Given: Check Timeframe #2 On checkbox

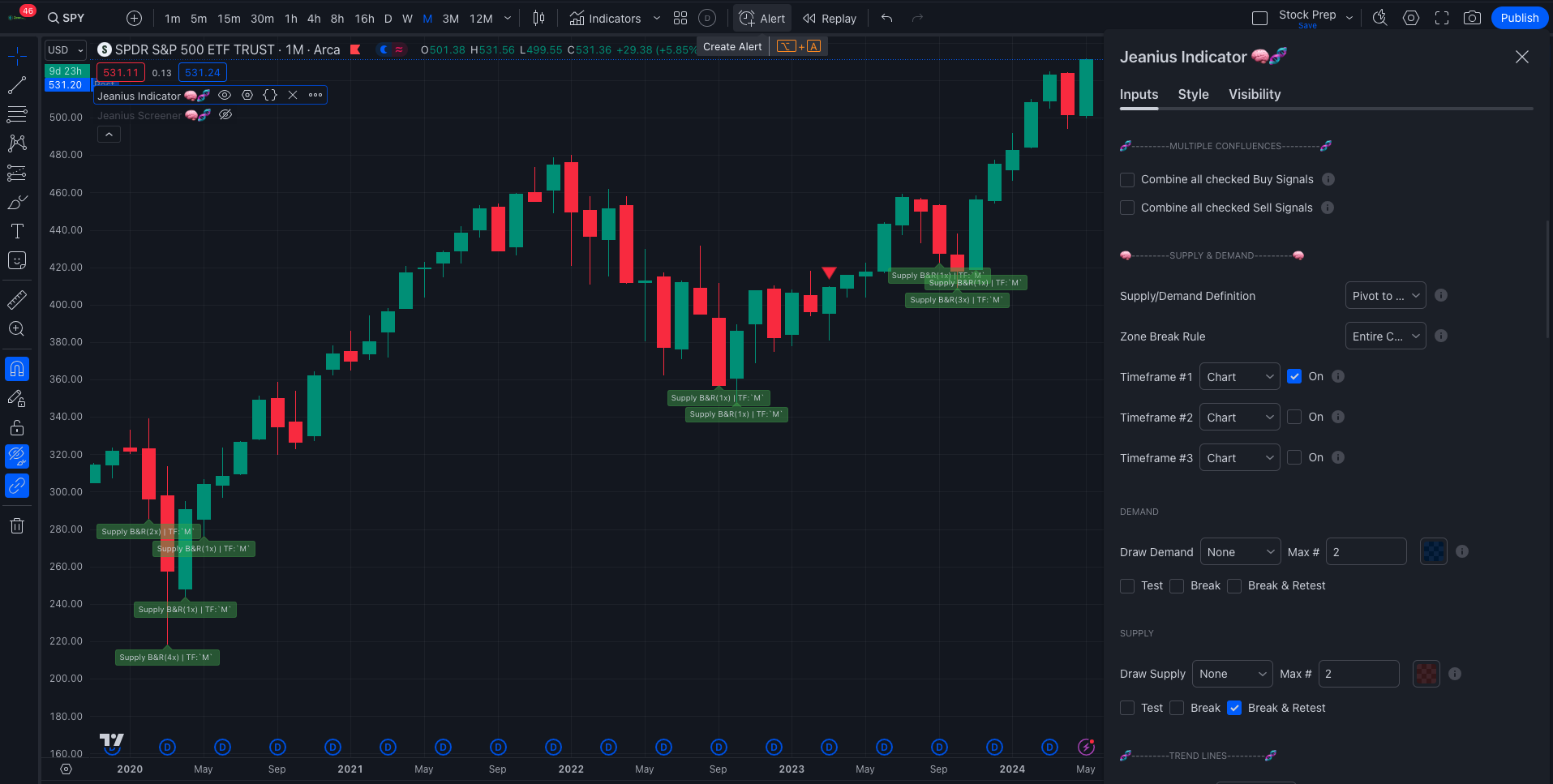Looking at the screenshot, I should pyautogui.click(x=1294, y=417).
